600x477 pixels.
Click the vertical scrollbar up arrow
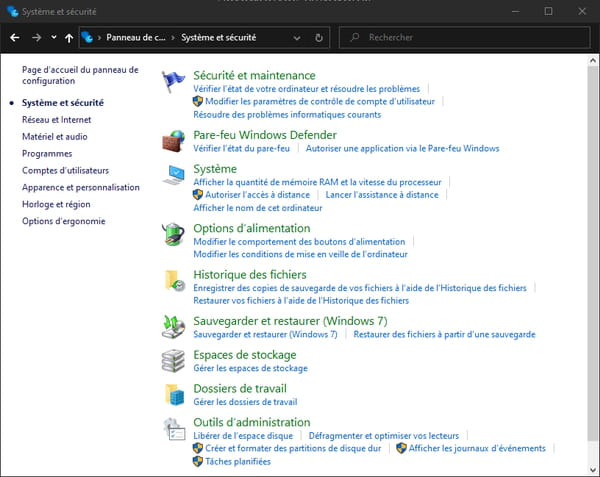pos(593,60)
